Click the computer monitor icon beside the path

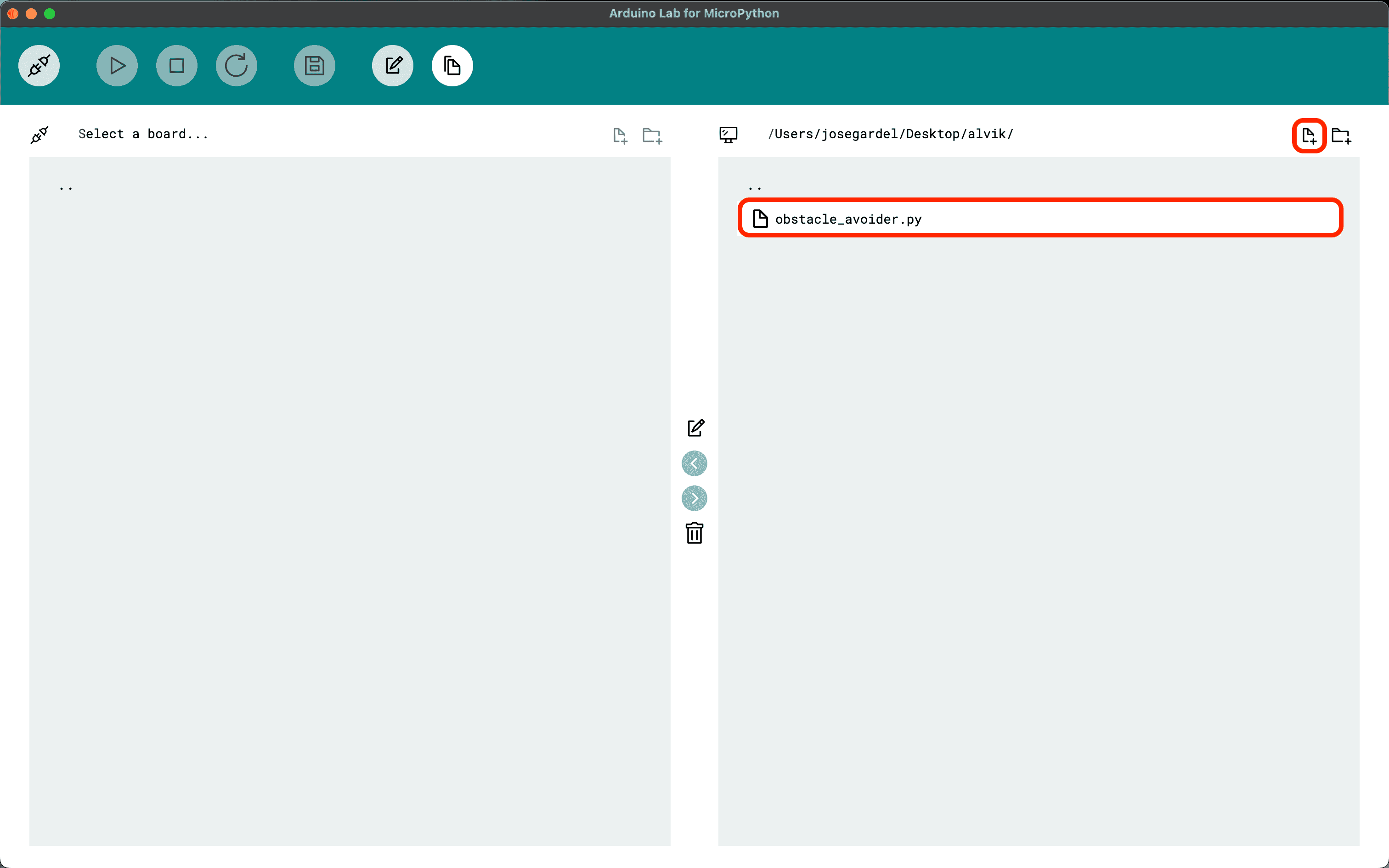(x=728, y=135)
